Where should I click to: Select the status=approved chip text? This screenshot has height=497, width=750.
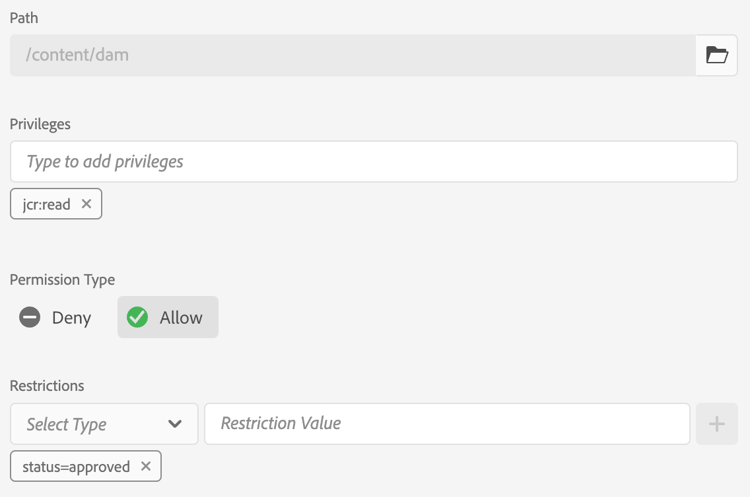(76, 466)
